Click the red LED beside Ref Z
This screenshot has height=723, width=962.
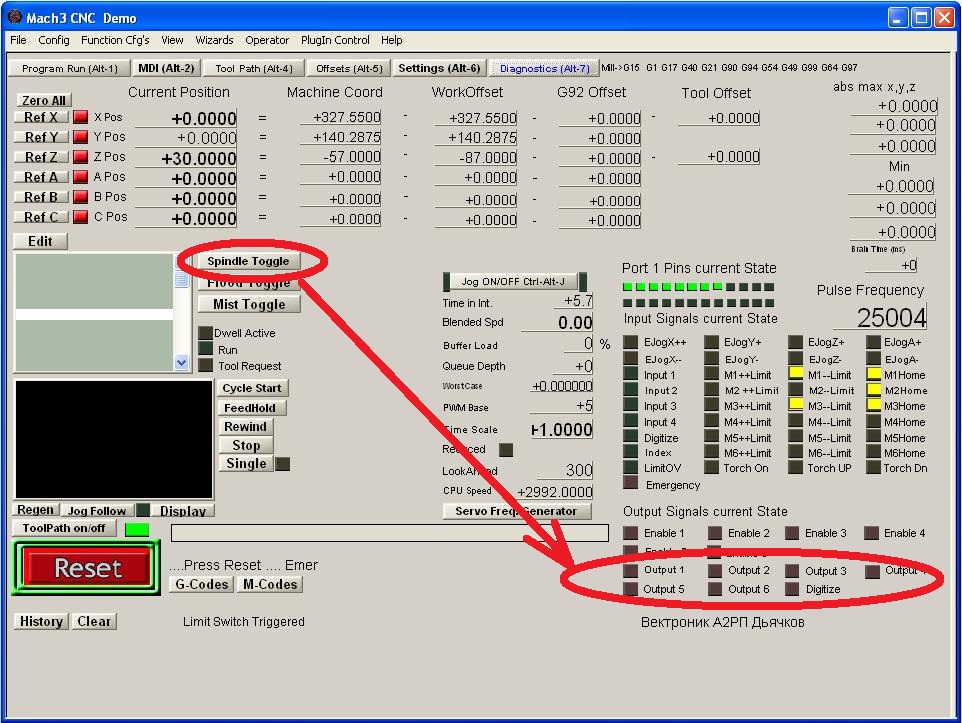tap(80, 157)
